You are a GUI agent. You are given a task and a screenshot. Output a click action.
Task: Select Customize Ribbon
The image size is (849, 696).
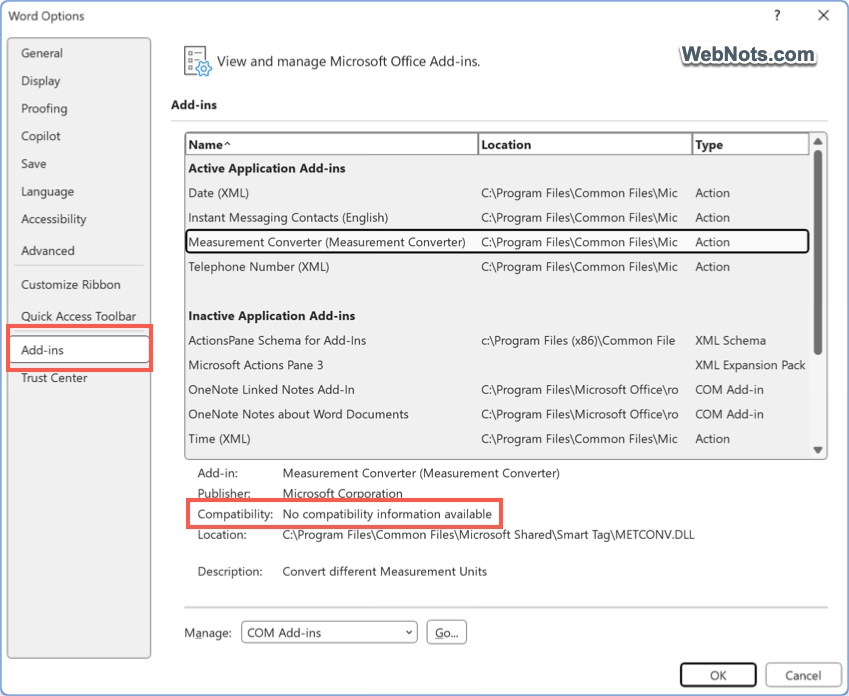(x=70, y=284)
